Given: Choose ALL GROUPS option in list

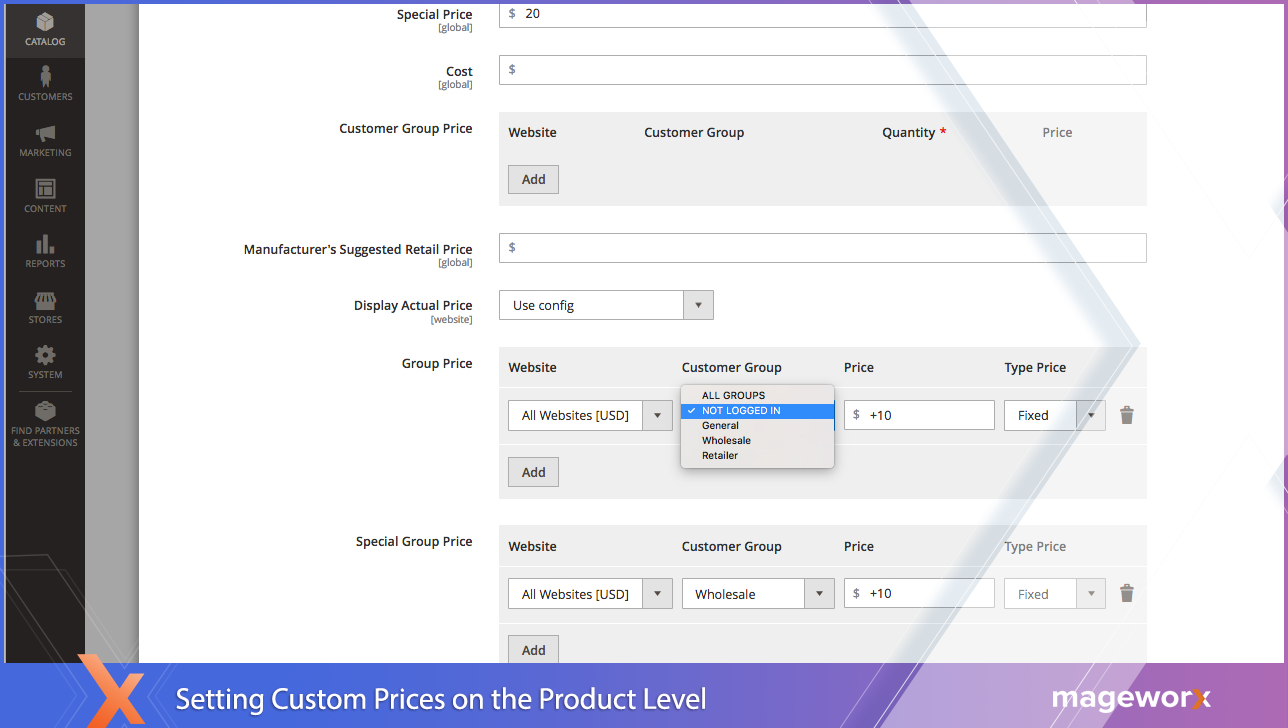Looking at the screenshot, I should point(733,395).
